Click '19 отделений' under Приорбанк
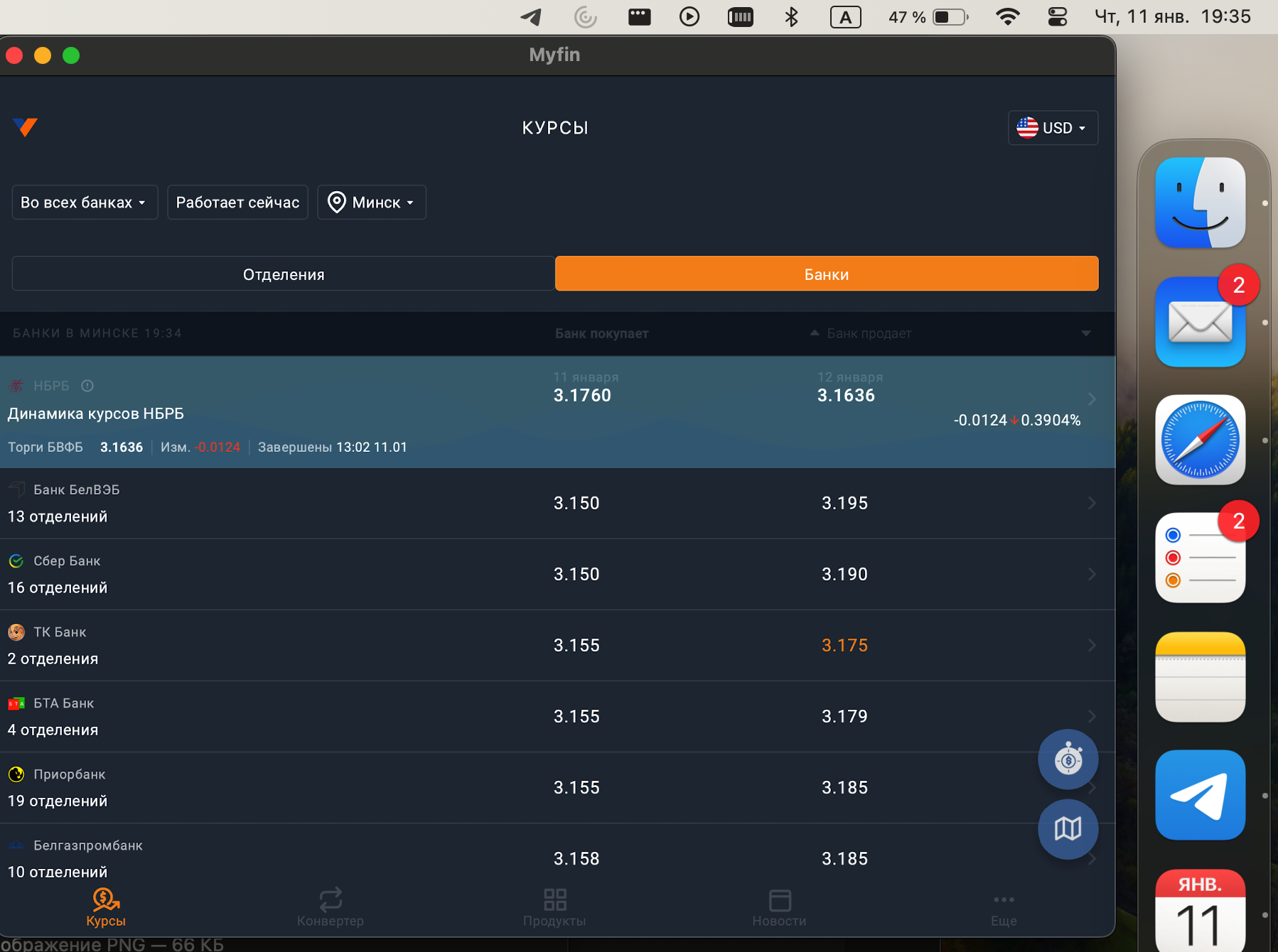Screen dimensions: 1278x952 click(x=58, y=801)
